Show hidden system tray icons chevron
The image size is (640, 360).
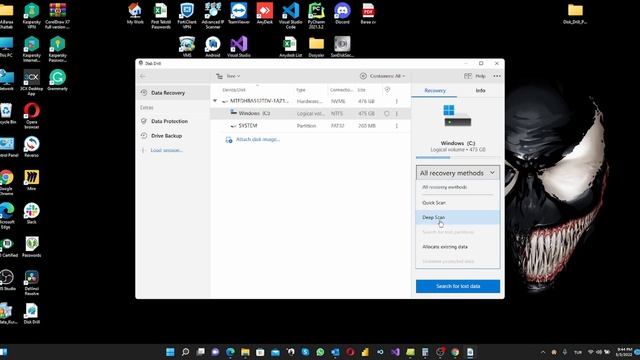point(543,352)
